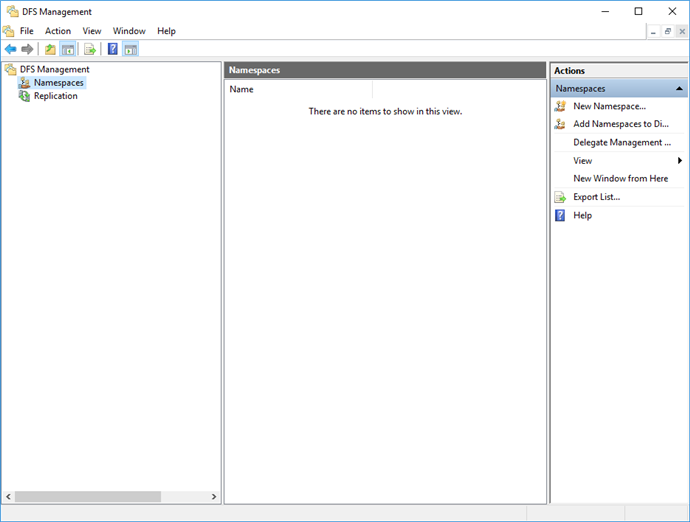Screen dimensions: 690x522
Task: Restore the inner MDI child window
Action: click(668, 32)
